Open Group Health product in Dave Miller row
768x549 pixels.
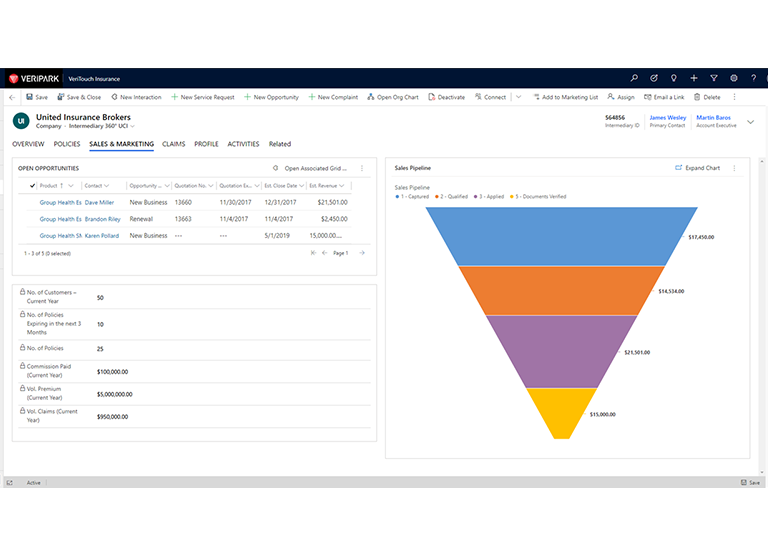[x=60, y=202]
